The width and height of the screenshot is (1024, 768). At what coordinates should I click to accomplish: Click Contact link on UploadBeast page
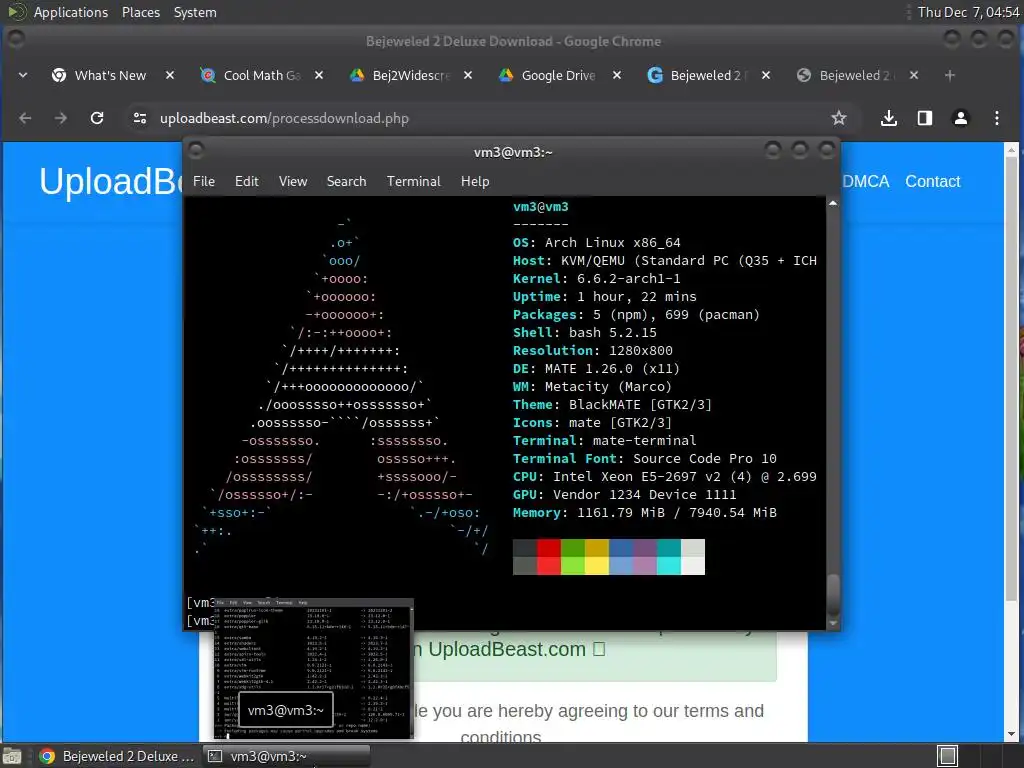tap(933, 182)
